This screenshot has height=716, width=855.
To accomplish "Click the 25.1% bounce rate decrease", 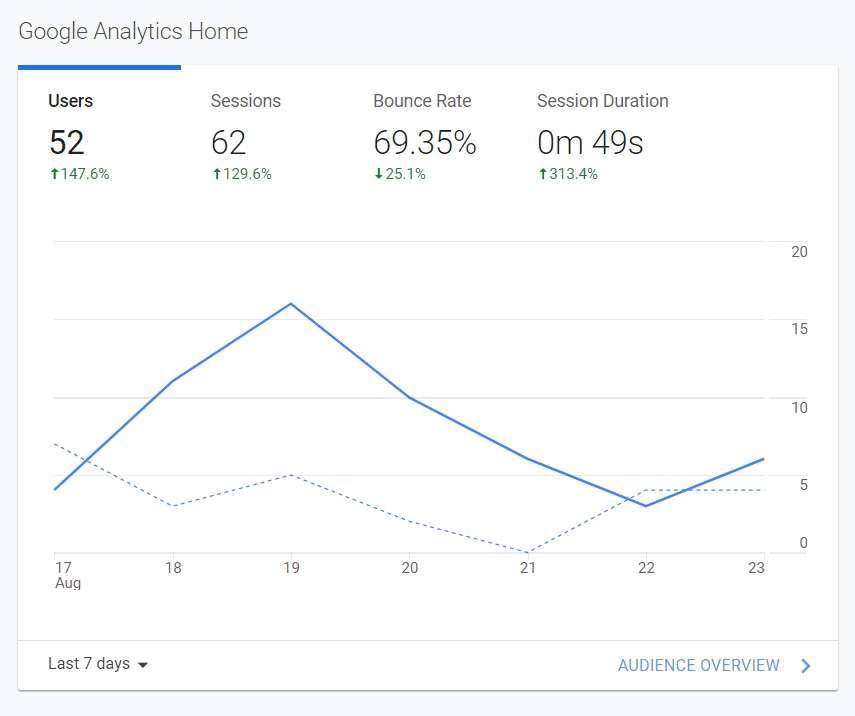I will coord(400,174).
